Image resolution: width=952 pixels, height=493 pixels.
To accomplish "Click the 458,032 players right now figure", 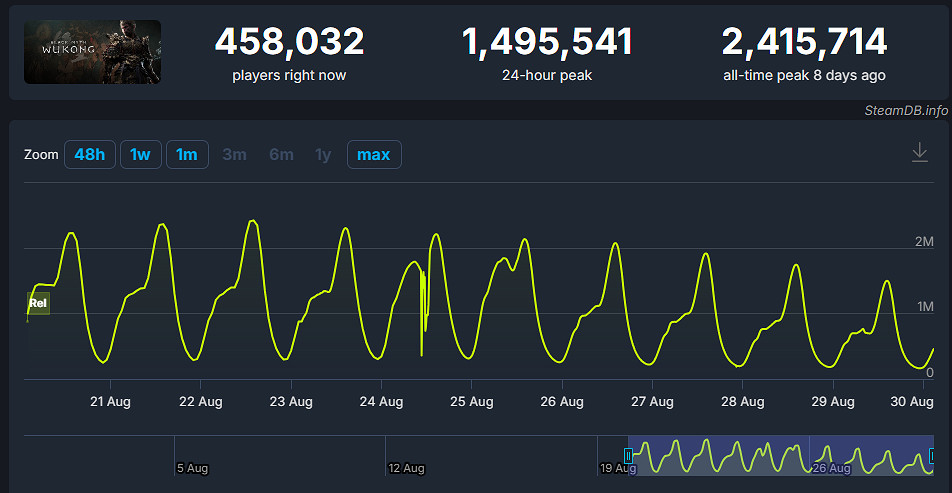I will tap(289, 42).
